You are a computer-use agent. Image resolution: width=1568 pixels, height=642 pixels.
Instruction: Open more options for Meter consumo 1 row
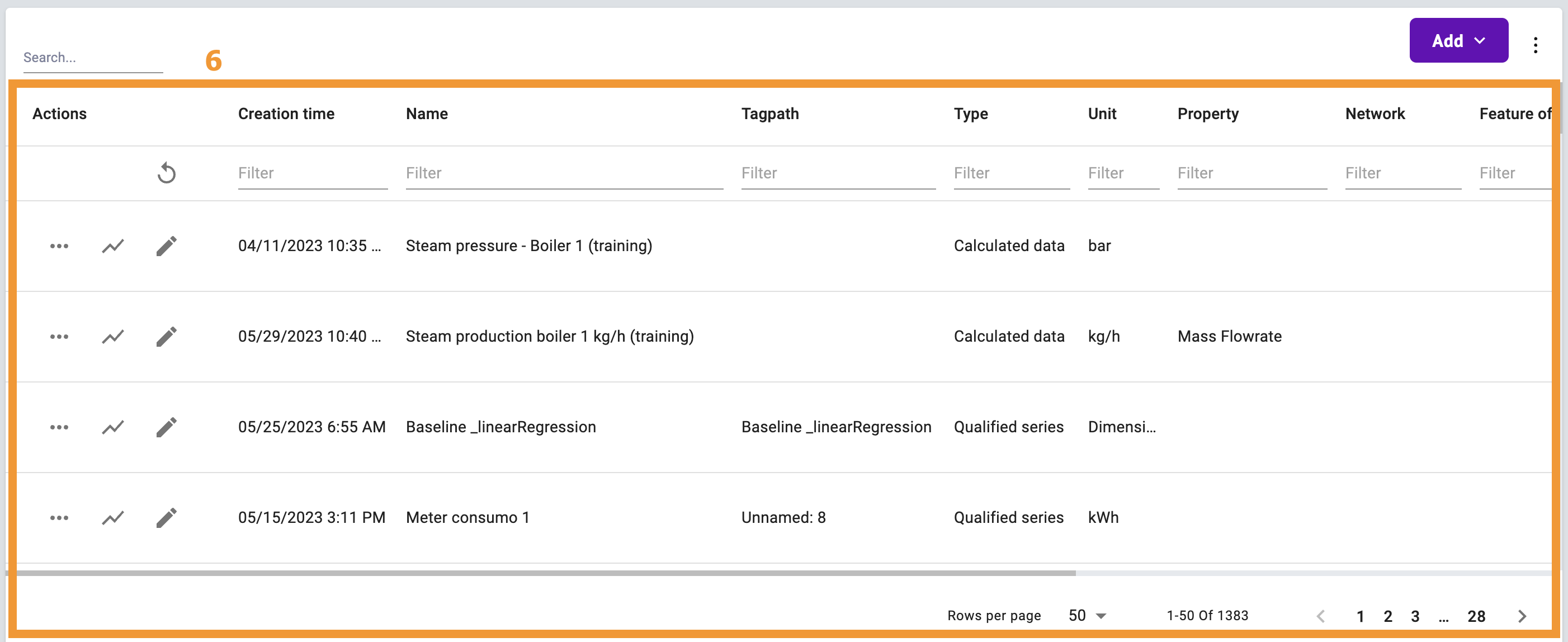click(59, 518)
